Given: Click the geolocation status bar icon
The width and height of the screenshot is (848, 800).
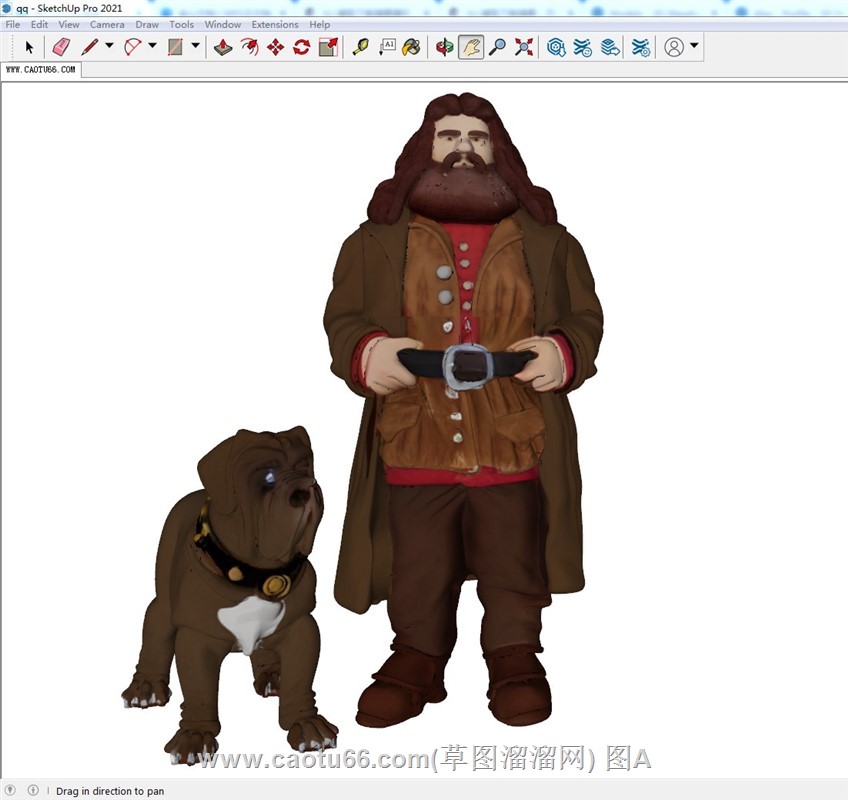Looking at the screenshot, I should pos(11,790).
